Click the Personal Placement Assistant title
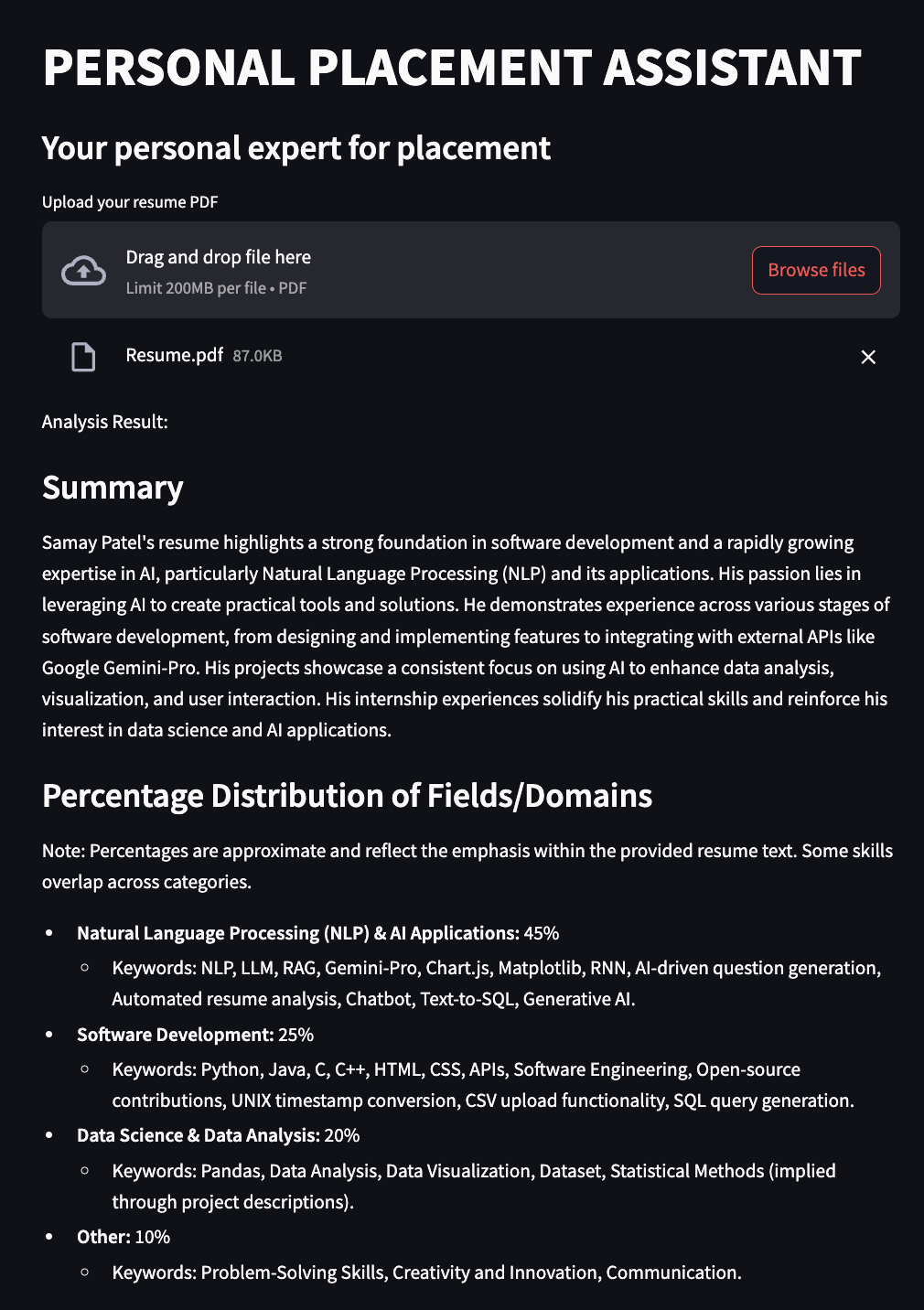This screenshot has width=924, height=1310. (451, 68)
